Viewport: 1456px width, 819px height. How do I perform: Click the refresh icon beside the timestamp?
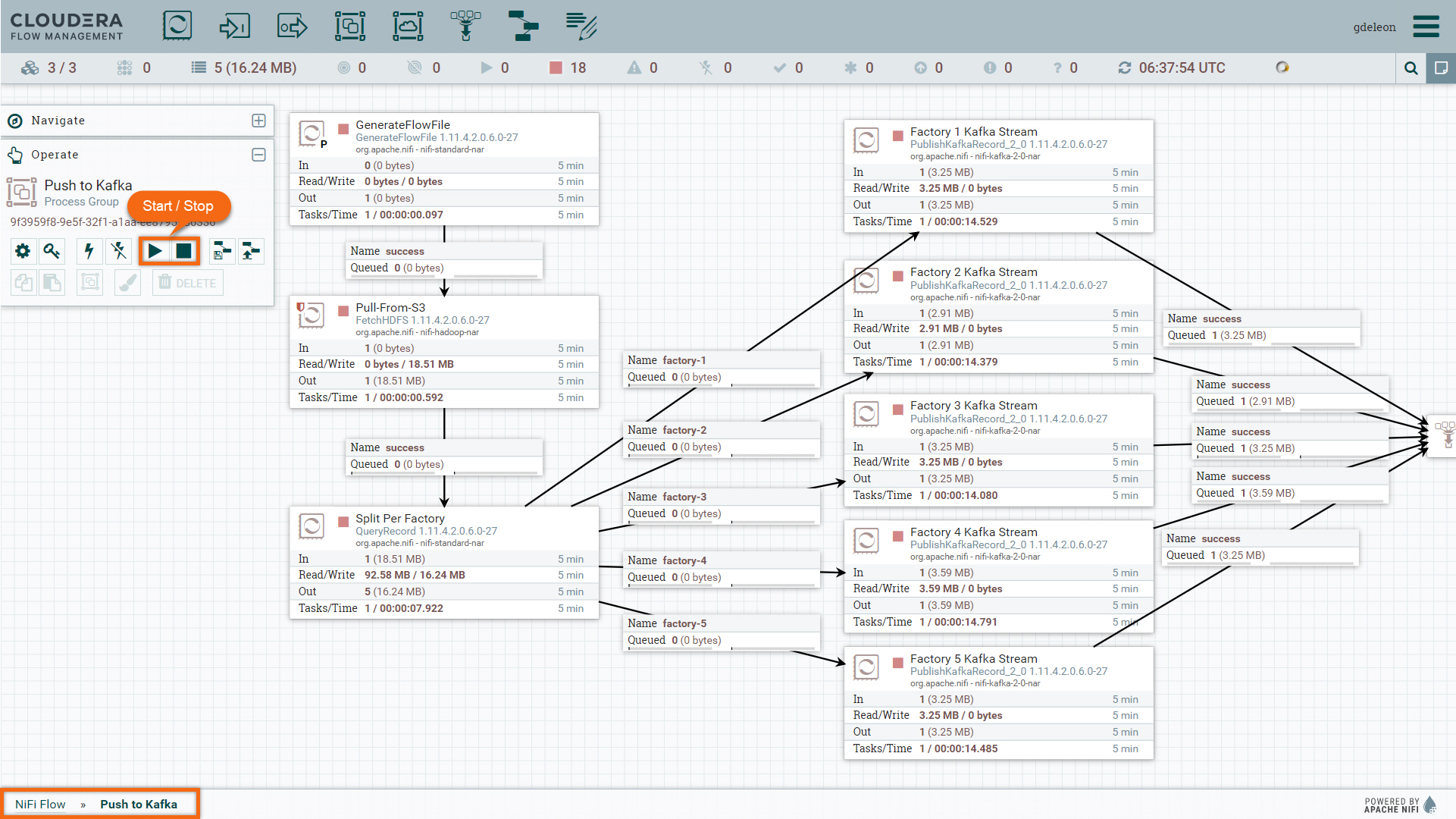tap(1125, 68)
